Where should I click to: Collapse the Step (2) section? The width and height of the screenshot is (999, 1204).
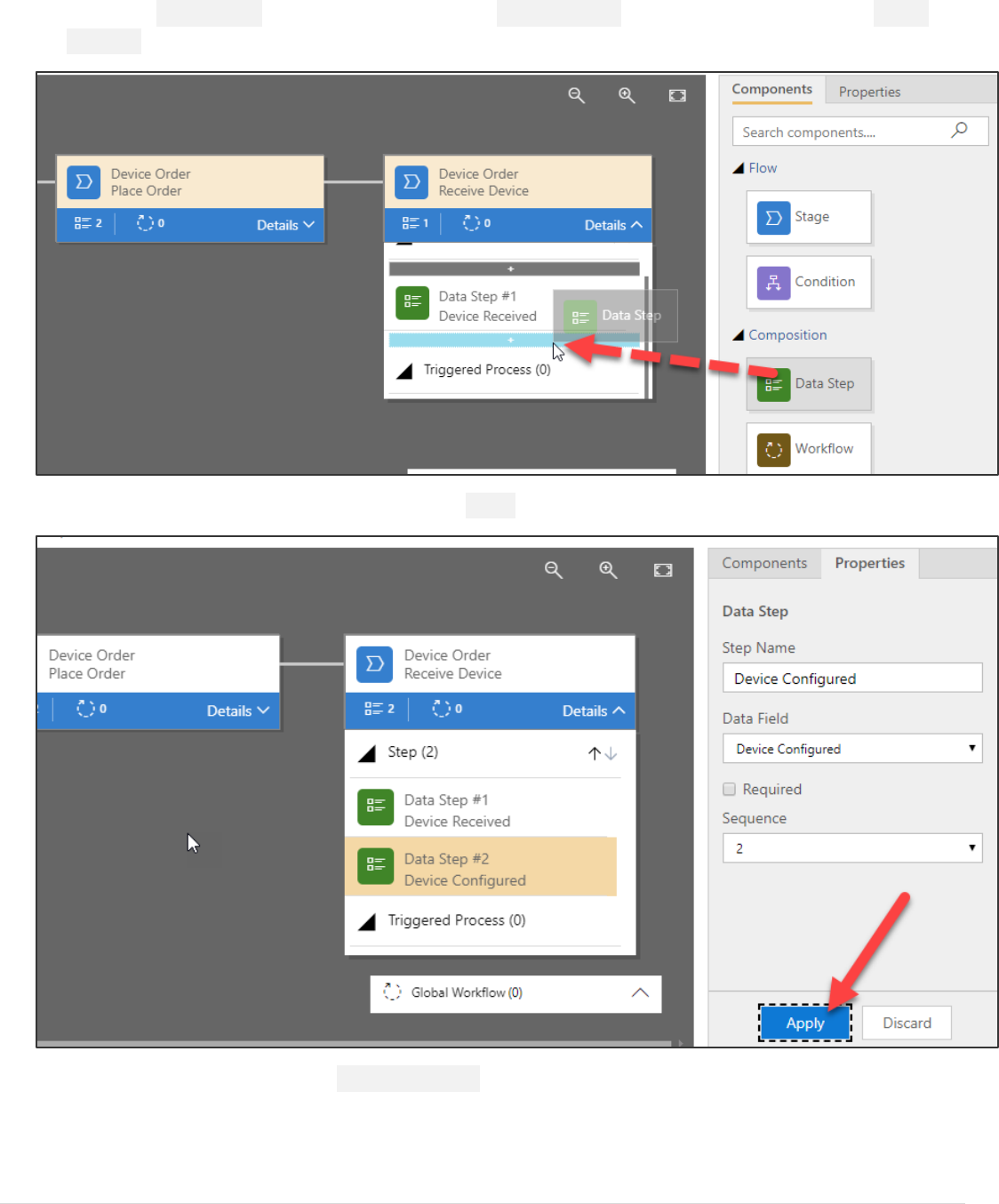366,754
